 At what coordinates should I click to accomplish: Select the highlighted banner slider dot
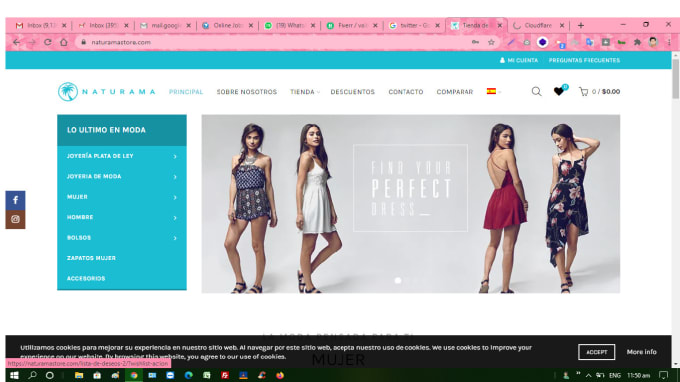pyautogui.click(x=398, y=281)
